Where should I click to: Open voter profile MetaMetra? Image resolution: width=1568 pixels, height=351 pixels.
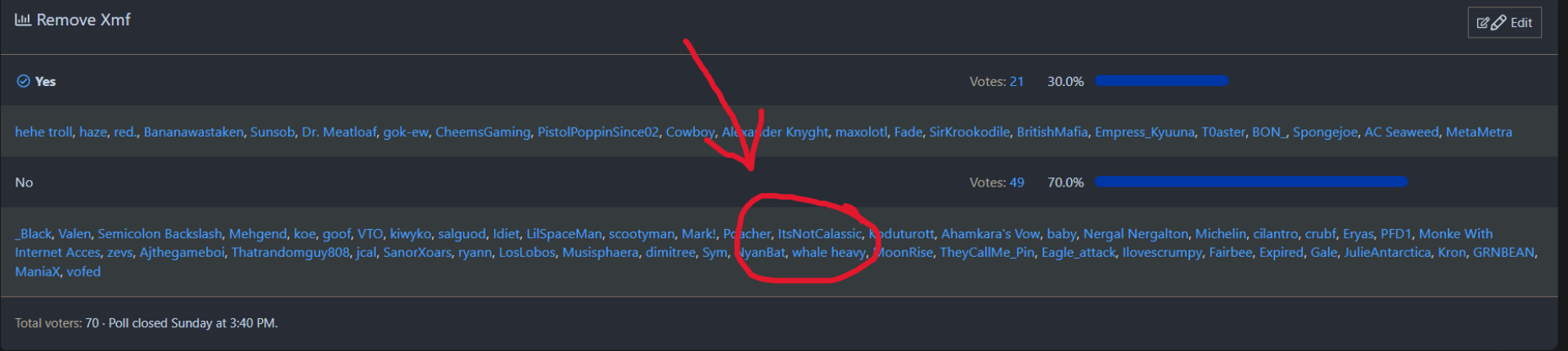click(1478, 132)
